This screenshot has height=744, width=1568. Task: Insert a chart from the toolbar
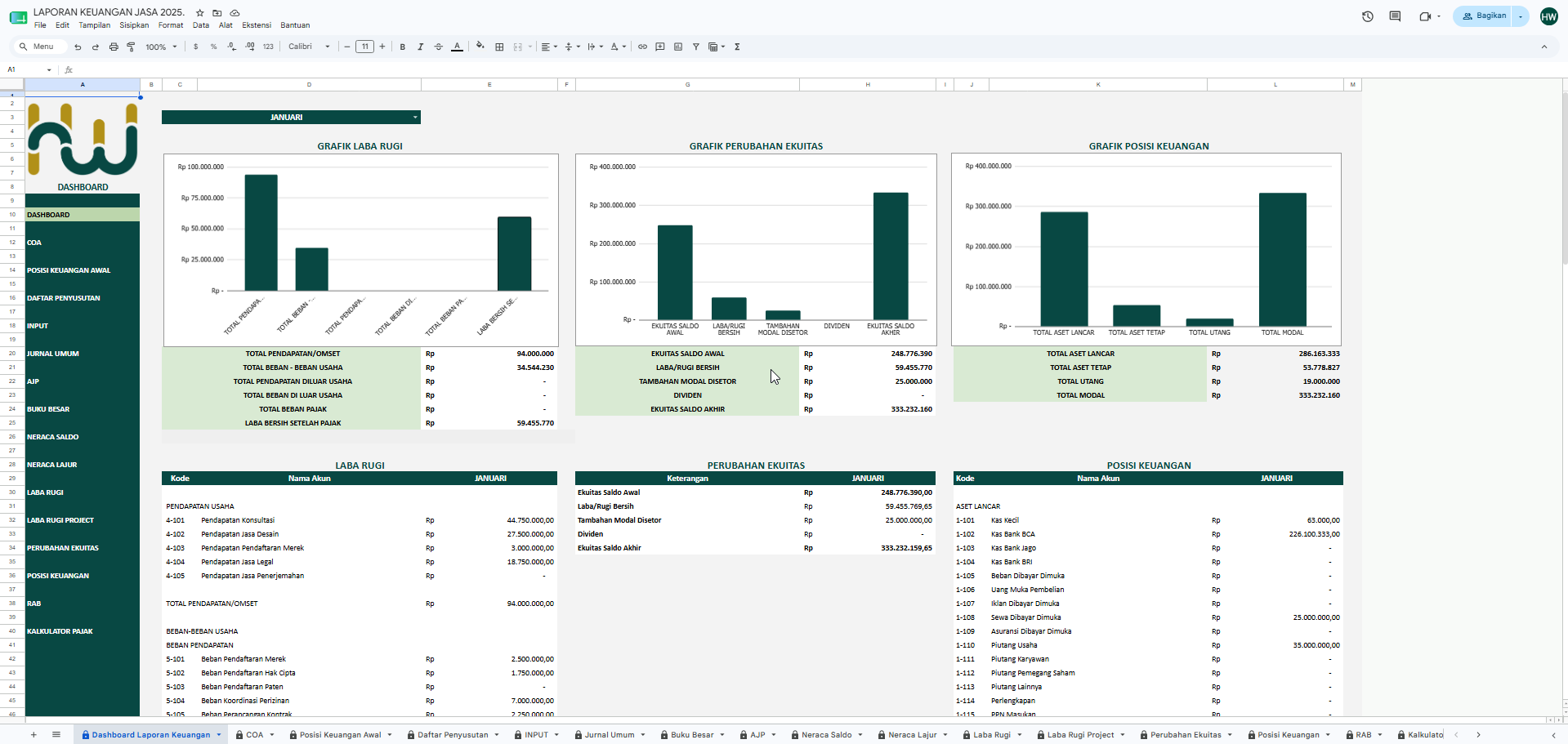pyautogui.click(x=678, y=47)
